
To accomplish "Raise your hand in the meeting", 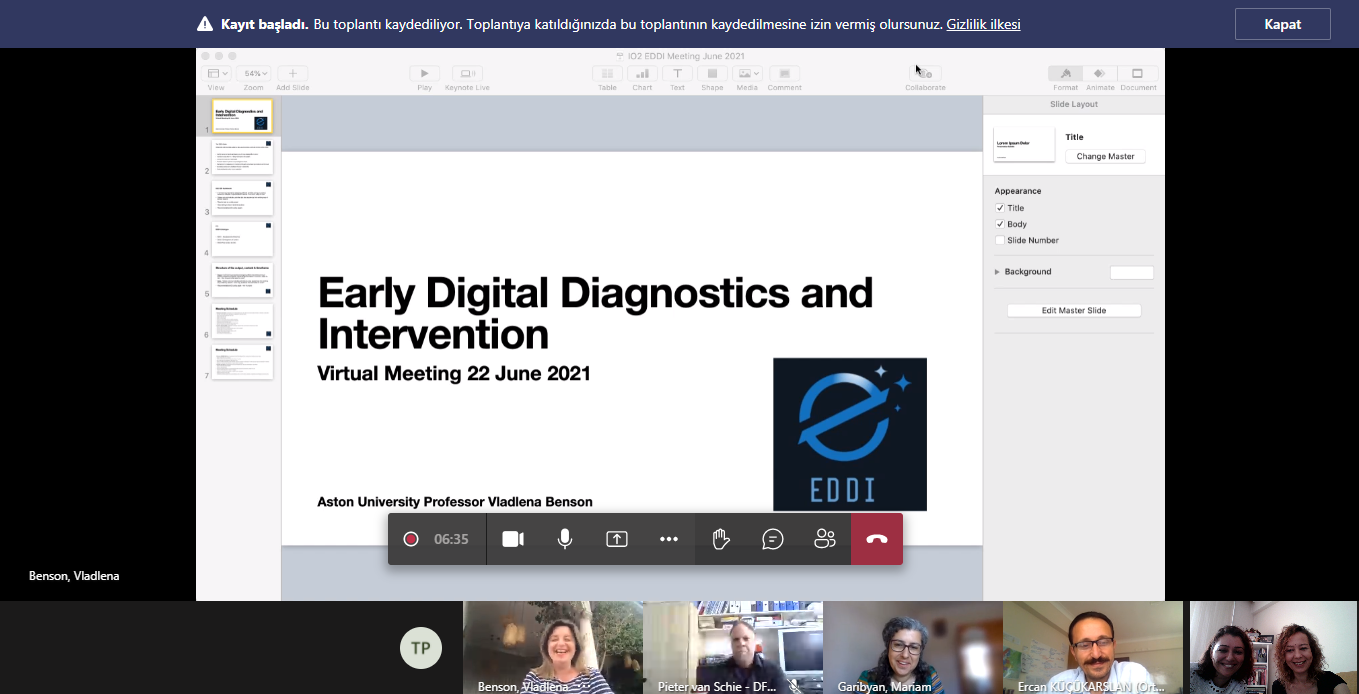I will tap(721, 539).
